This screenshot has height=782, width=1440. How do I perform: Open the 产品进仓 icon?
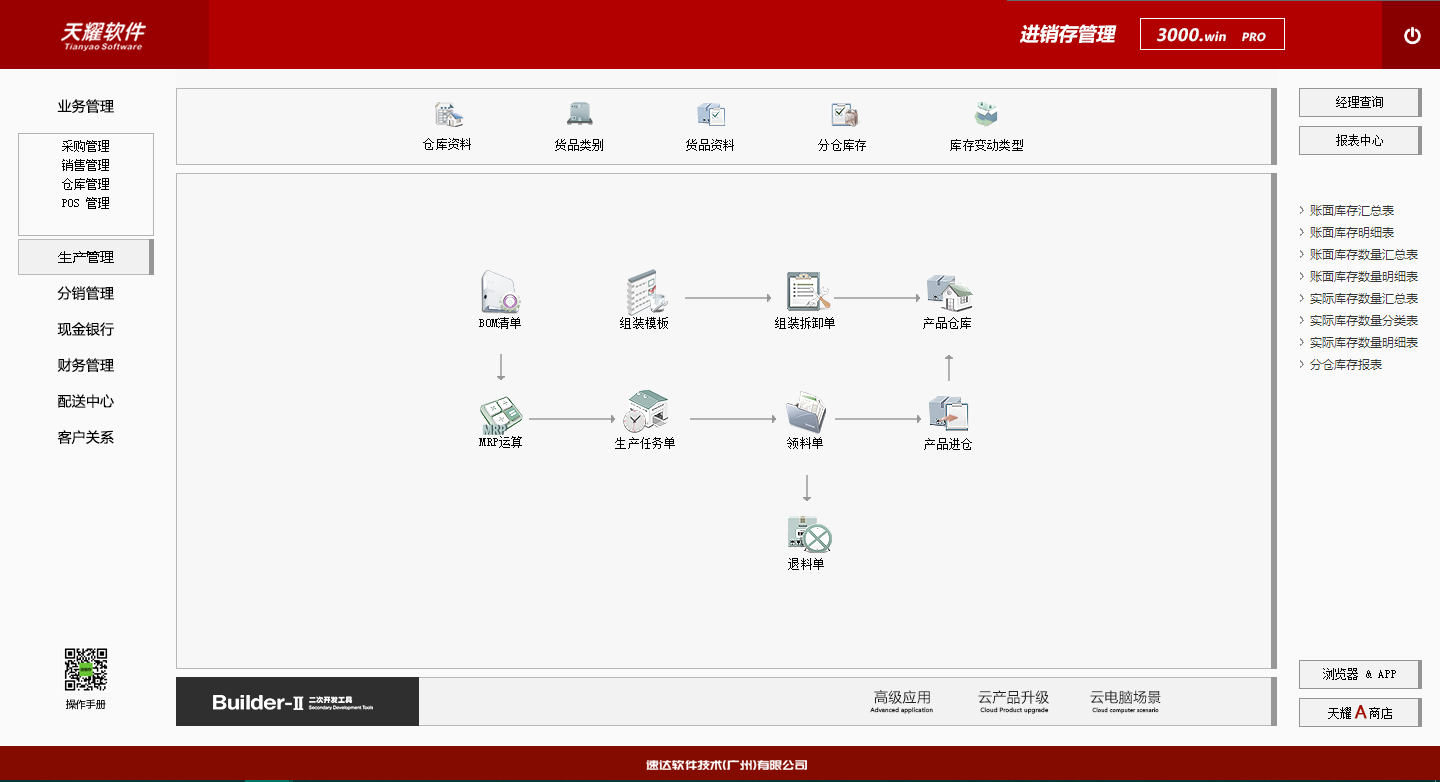click(x=948, y=412)
